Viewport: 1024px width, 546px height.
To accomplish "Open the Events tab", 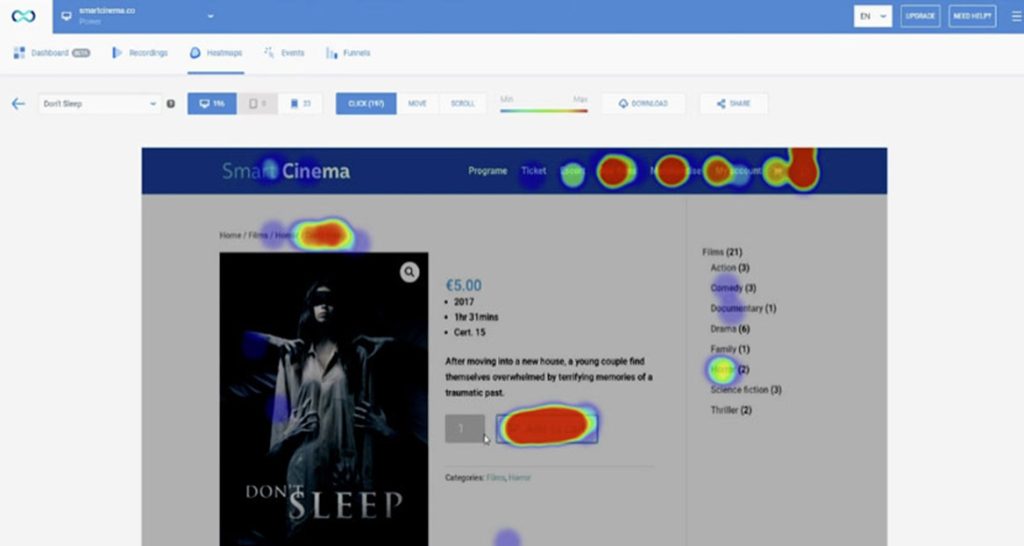I will (x=284, y=53).
